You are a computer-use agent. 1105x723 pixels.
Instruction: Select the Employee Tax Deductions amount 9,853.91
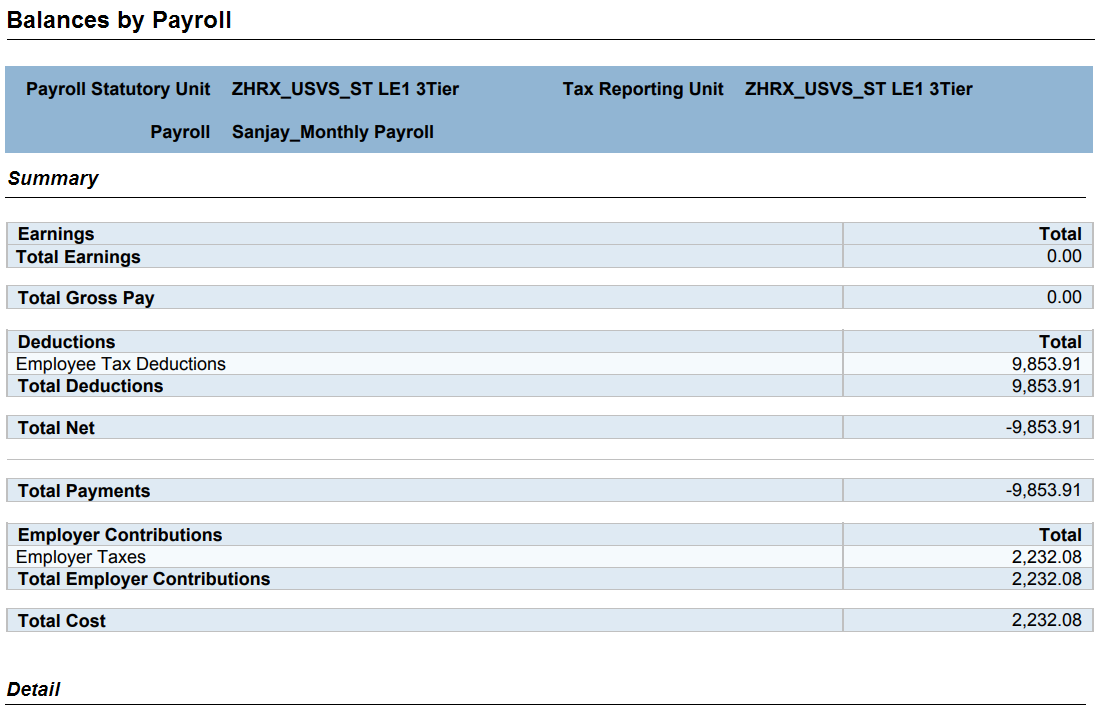[x=1047, y=364]
